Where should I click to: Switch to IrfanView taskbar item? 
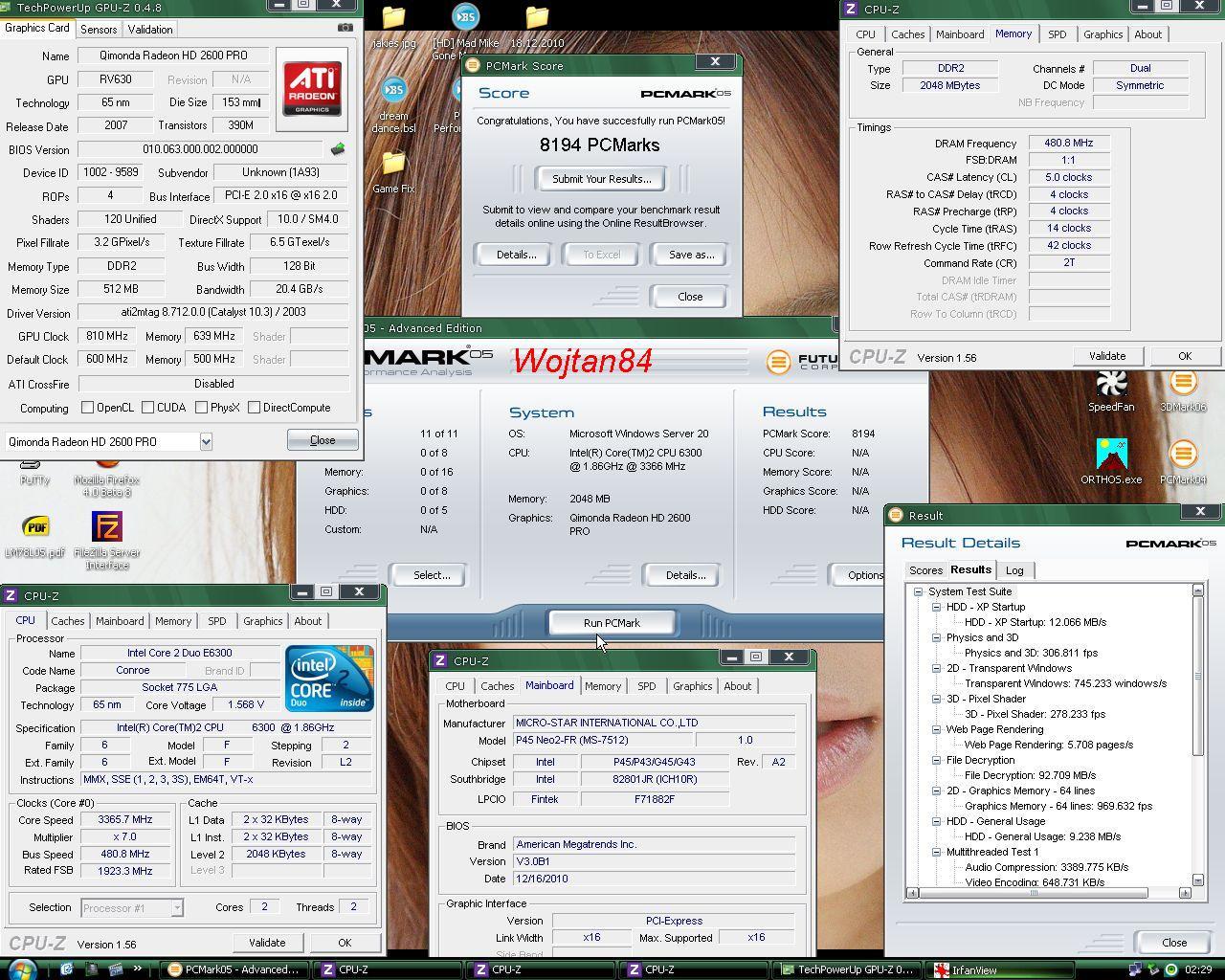[1001, 969]
